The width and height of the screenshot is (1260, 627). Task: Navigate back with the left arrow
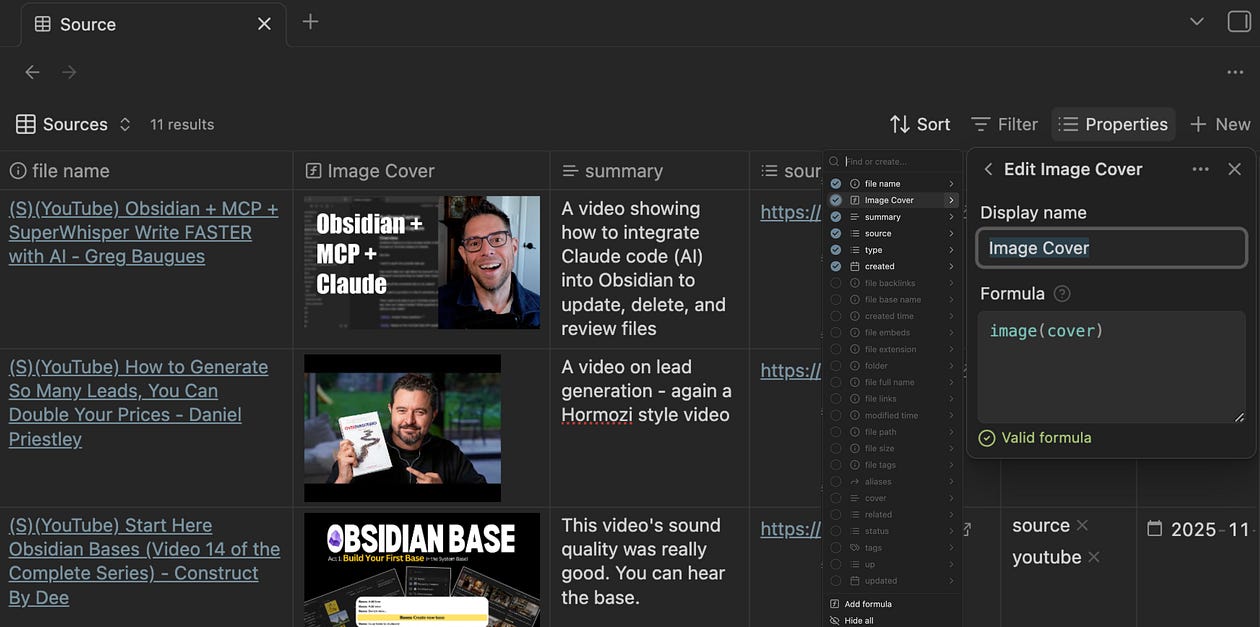32,72
